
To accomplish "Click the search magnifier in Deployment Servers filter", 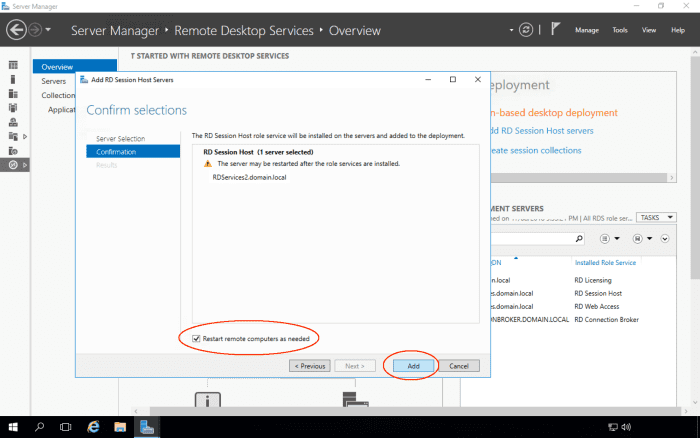I will 579,238.
